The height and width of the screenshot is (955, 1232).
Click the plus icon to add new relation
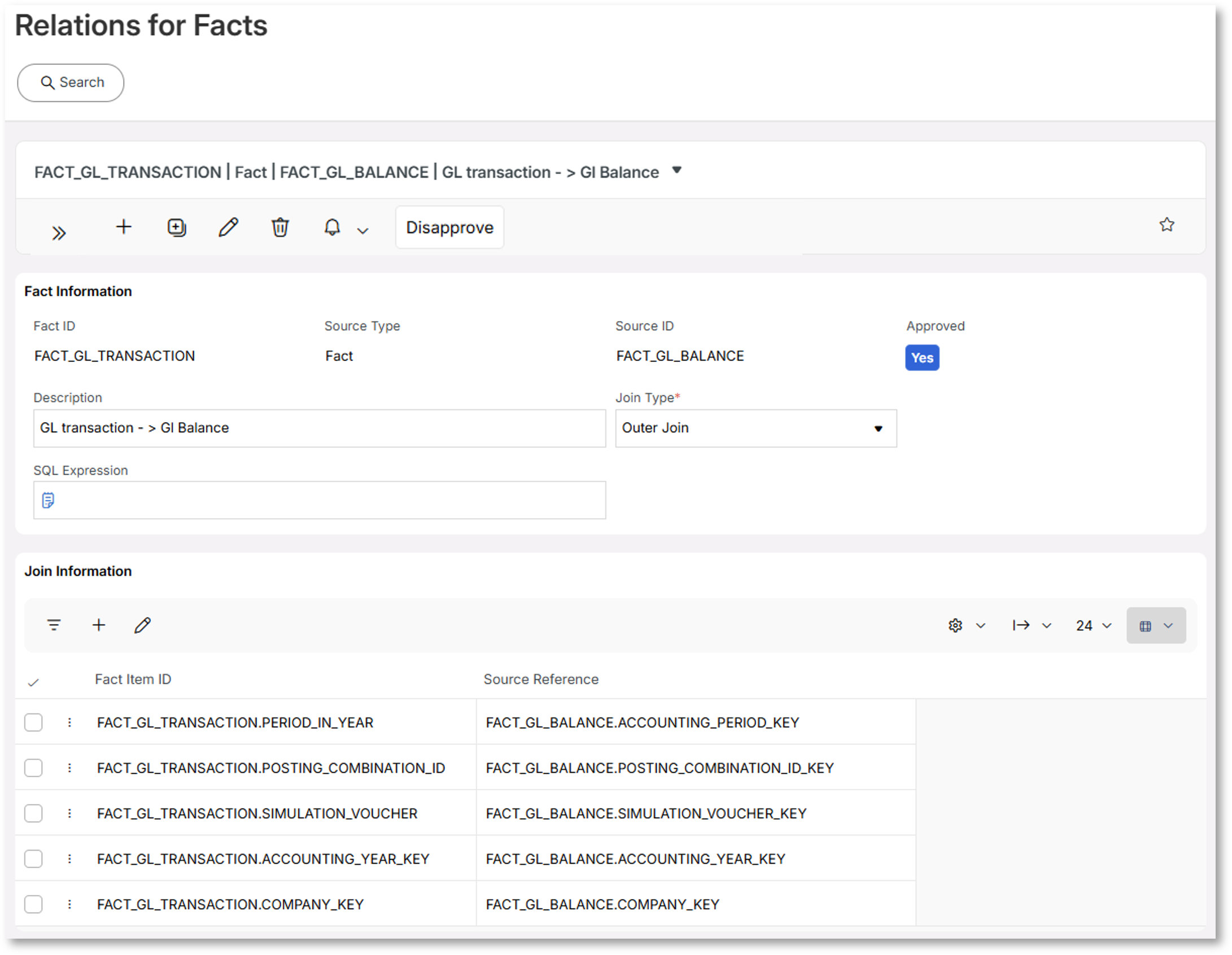click(x=124, y=227)
